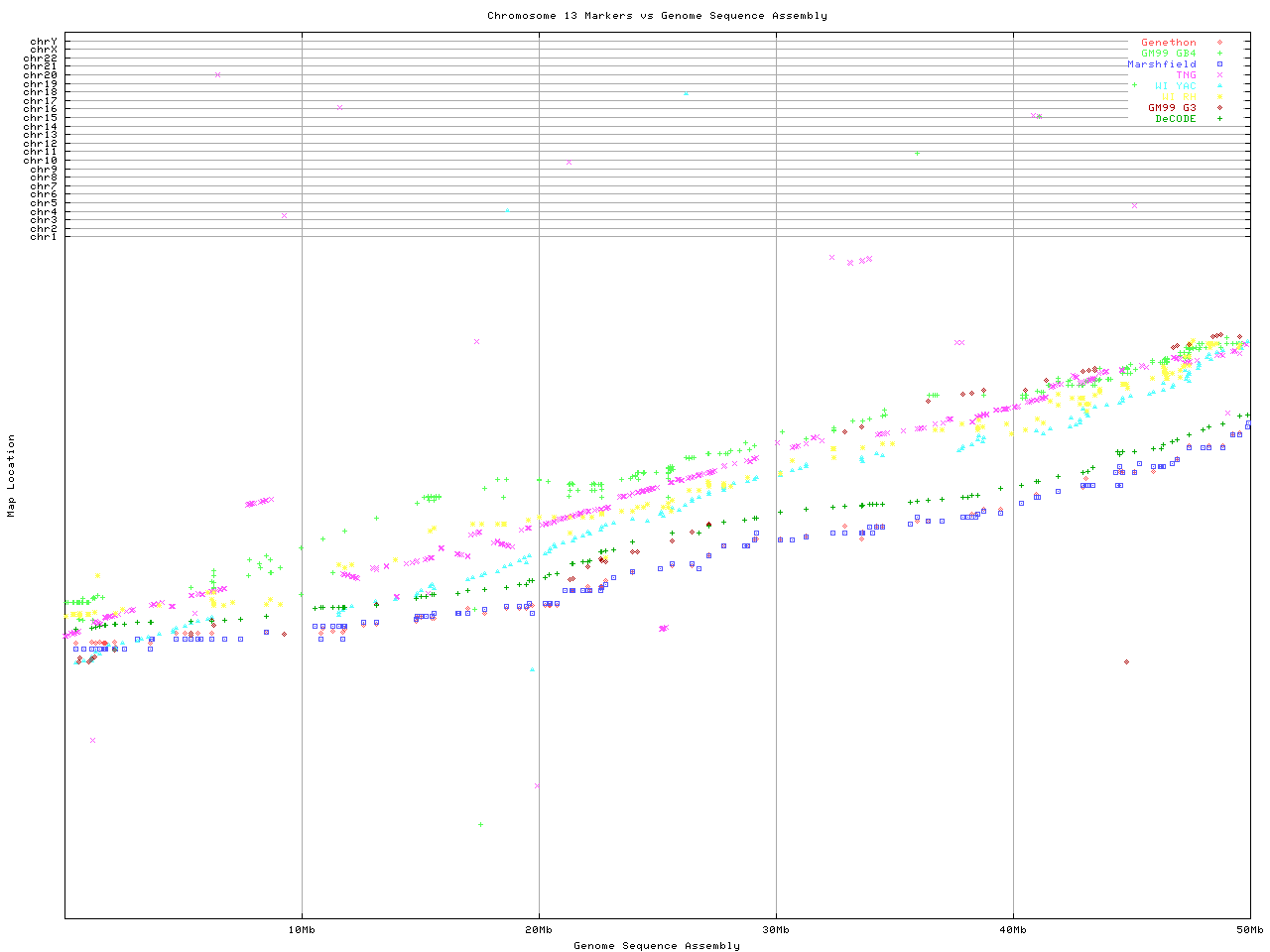This screenshot has height=952, width=1270.
Task: Click the chart title Chromosome 13 Markers
Action: (x=657, y=16)
